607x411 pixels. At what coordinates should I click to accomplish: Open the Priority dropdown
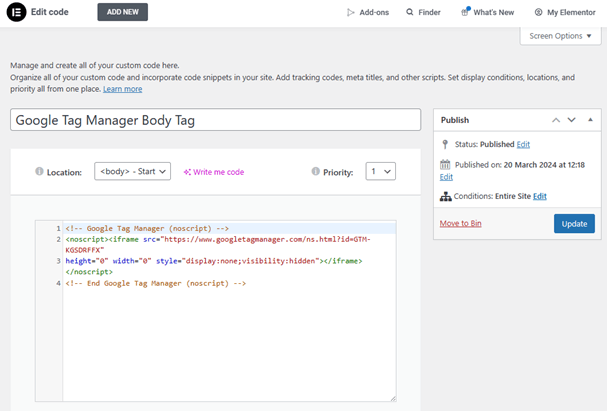pyautogui.click(x=381, y=171)
